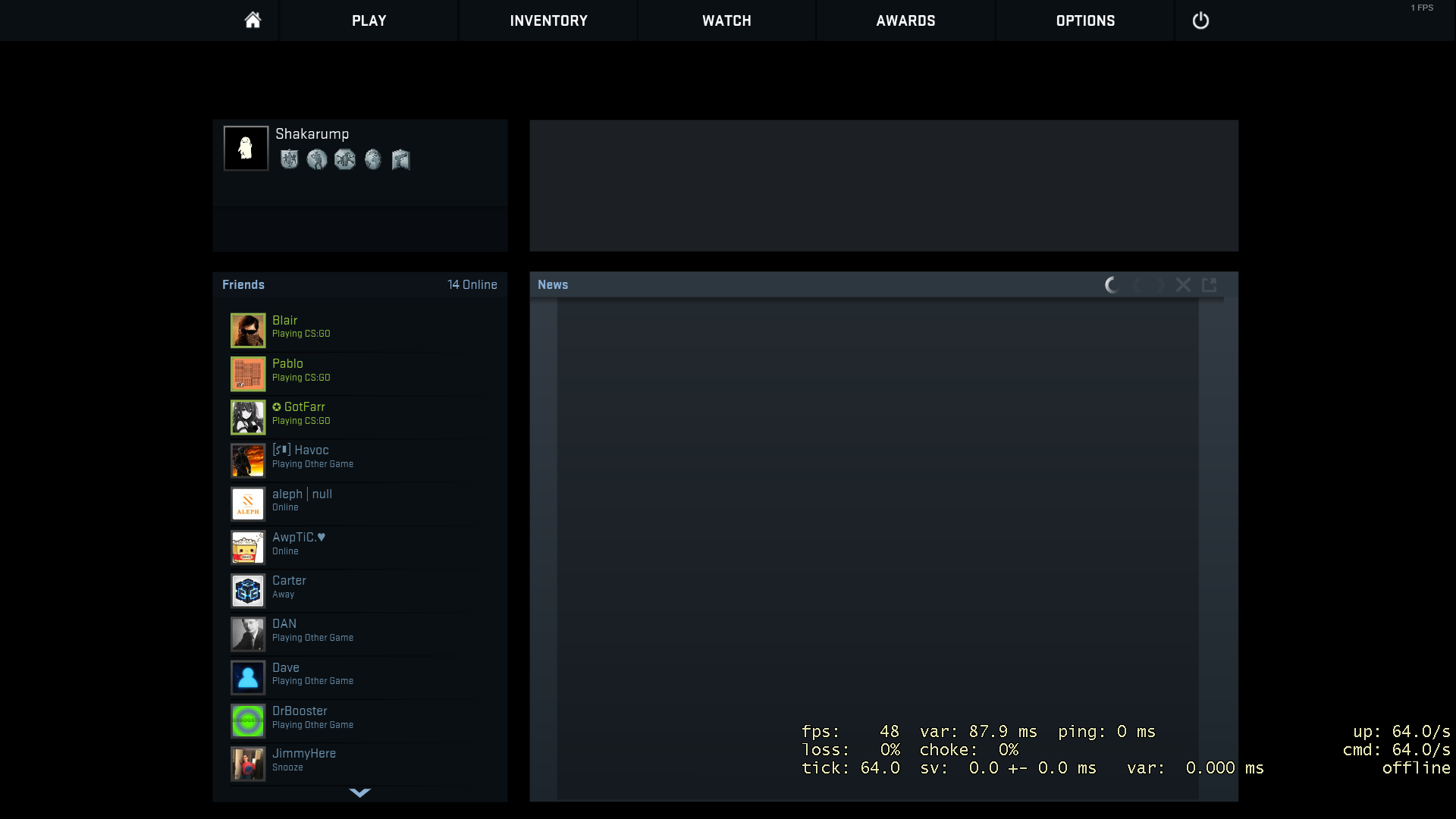Click the 14 Online friends count
1456x819 pixels.
click(x=472, y=284)
